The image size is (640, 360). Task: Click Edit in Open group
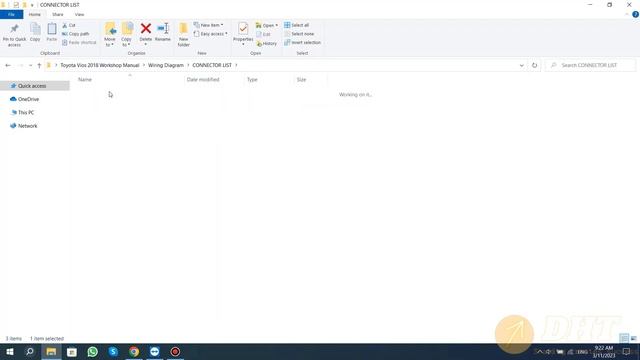263,34
